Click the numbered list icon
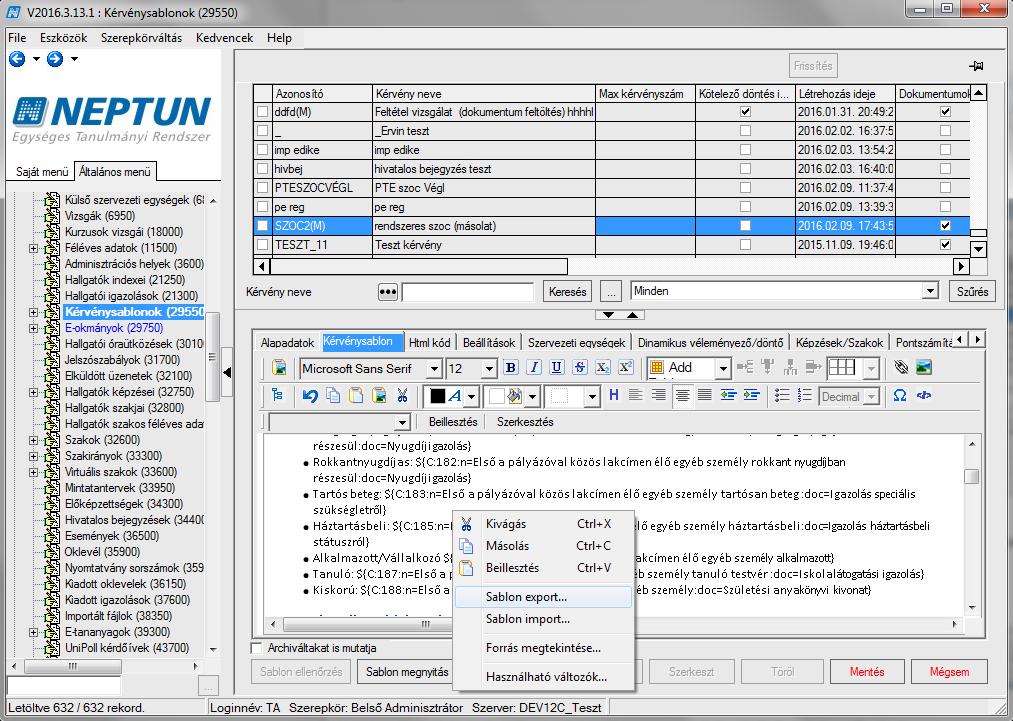Screen dimensions: 1013x721 pos(804,395)
